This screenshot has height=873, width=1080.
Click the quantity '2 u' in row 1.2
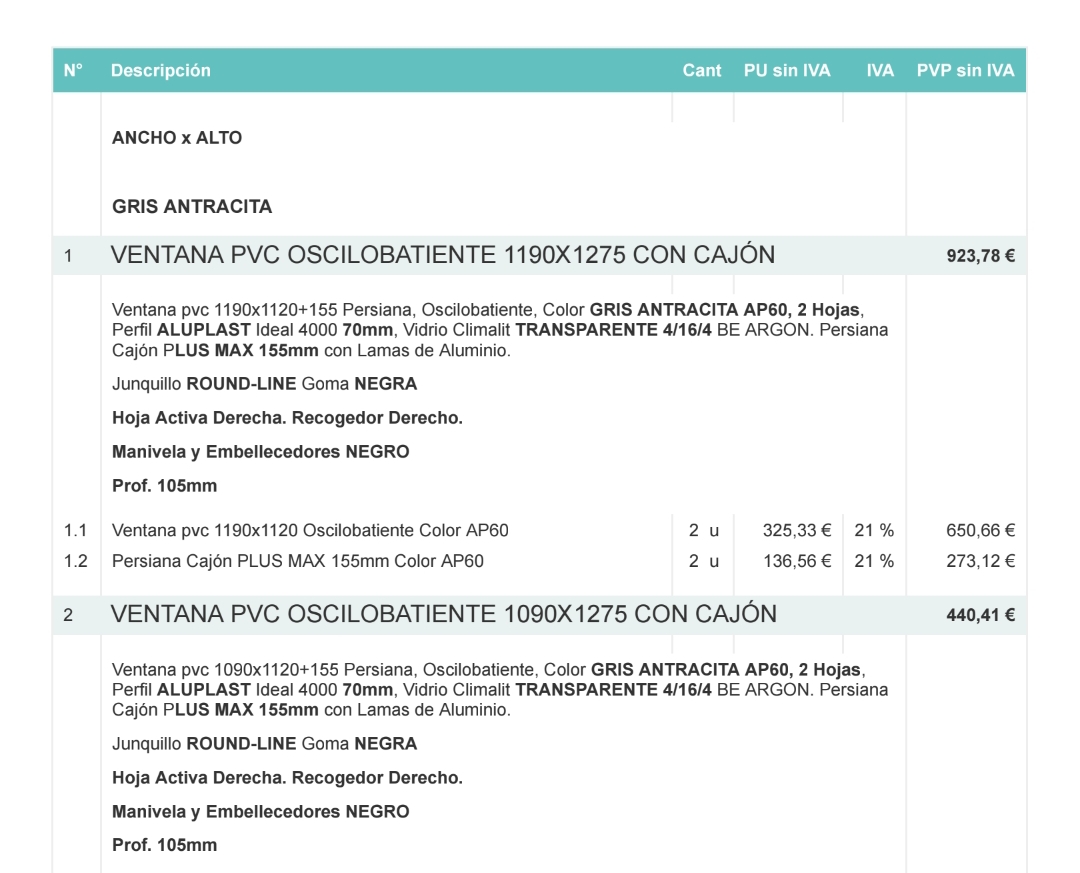pyautogui.click(x=703, y=561)
